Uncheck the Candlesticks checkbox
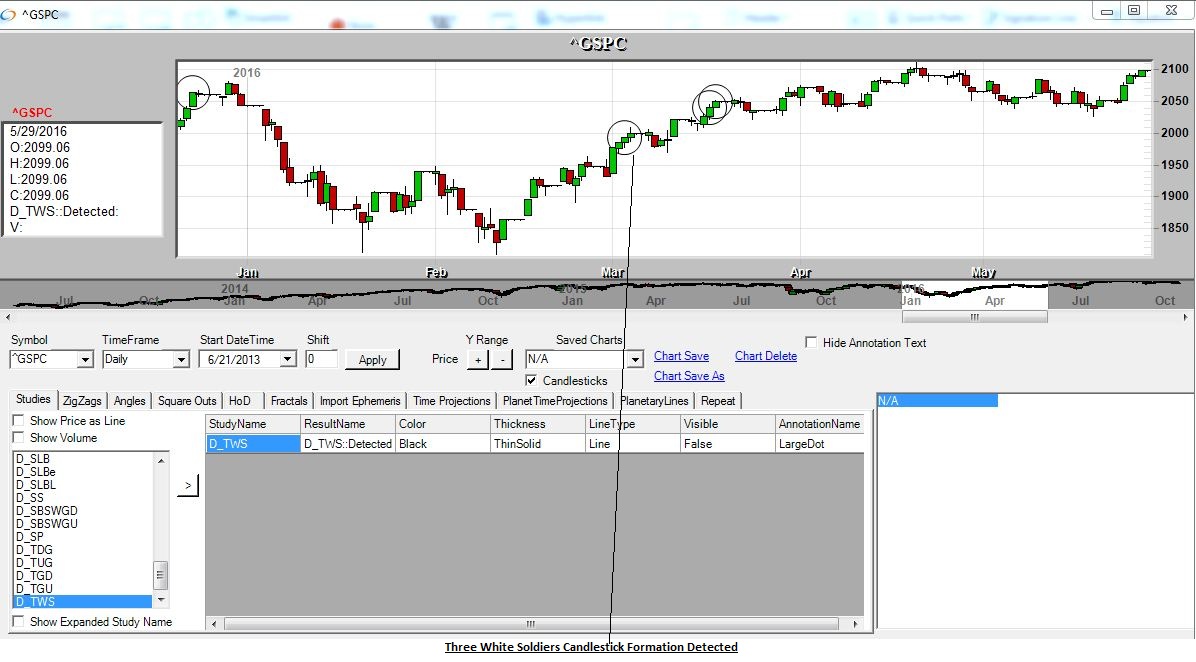This screenshot has width=1196, height=662. tap(532, 381)
